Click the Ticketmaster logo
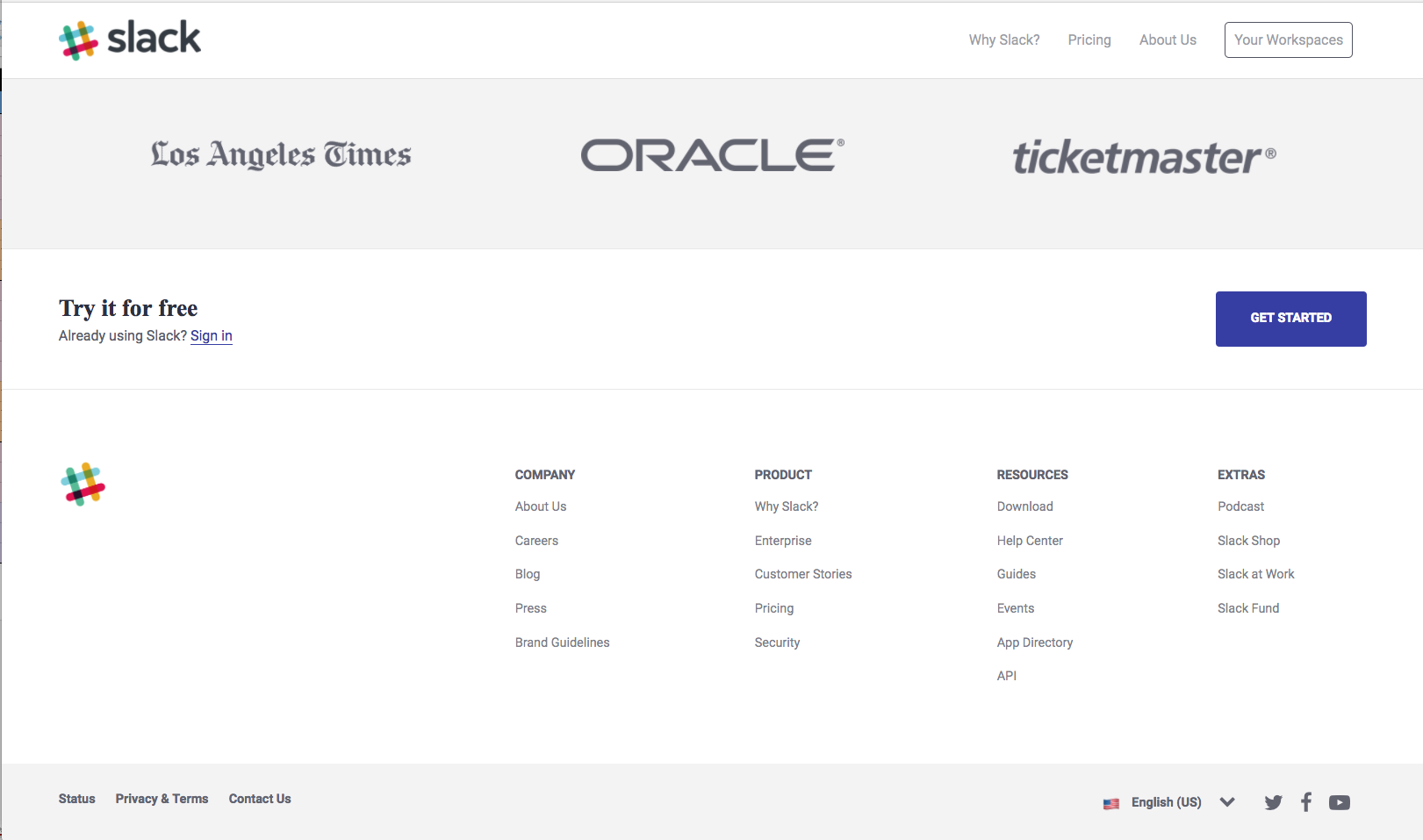This screenshot has width=1423, height=840. coord(1145,157)
